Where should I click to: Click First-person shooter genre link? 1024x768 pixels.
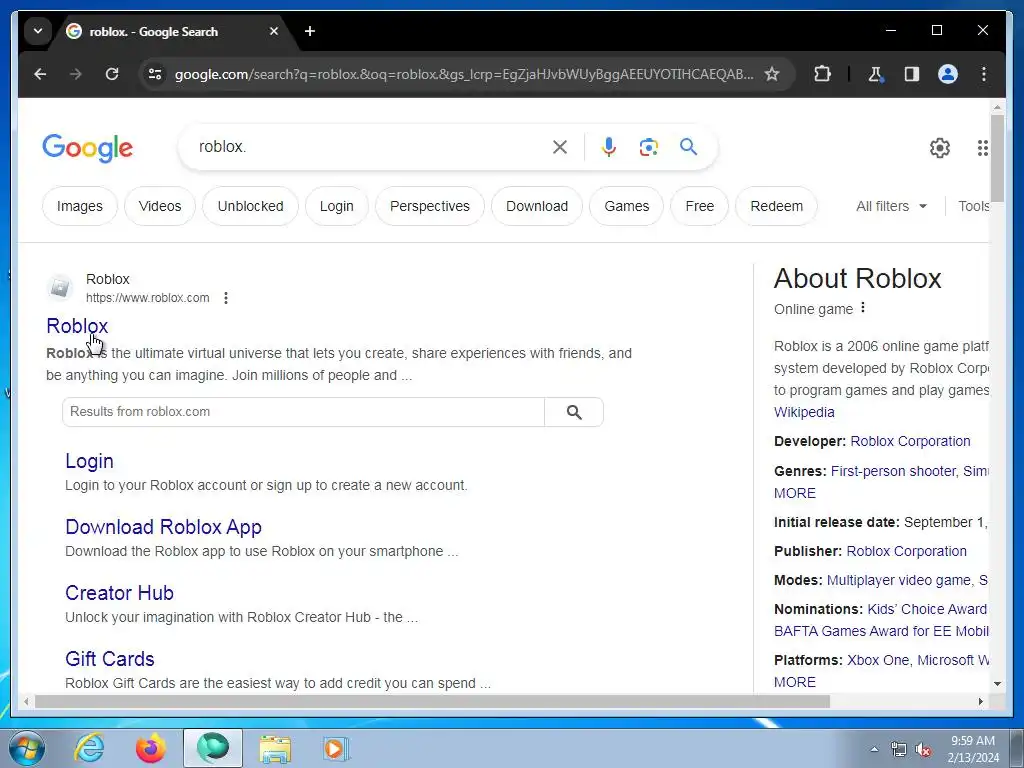893,472
